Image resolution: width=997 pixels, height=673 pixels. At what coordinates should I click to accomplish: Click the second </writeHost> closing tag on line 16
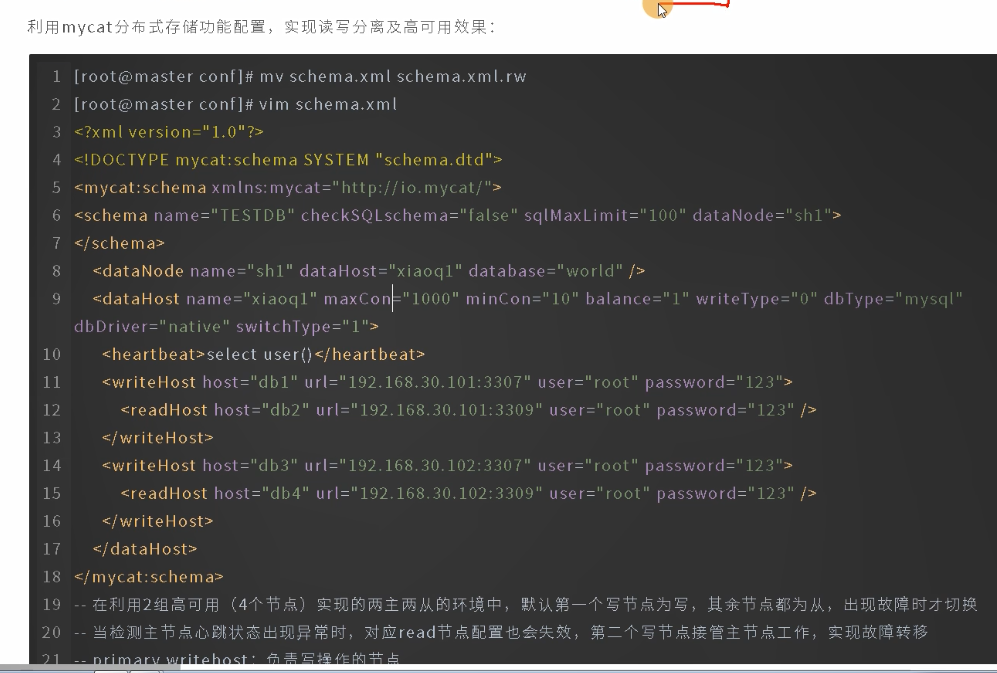coord(158,521)
